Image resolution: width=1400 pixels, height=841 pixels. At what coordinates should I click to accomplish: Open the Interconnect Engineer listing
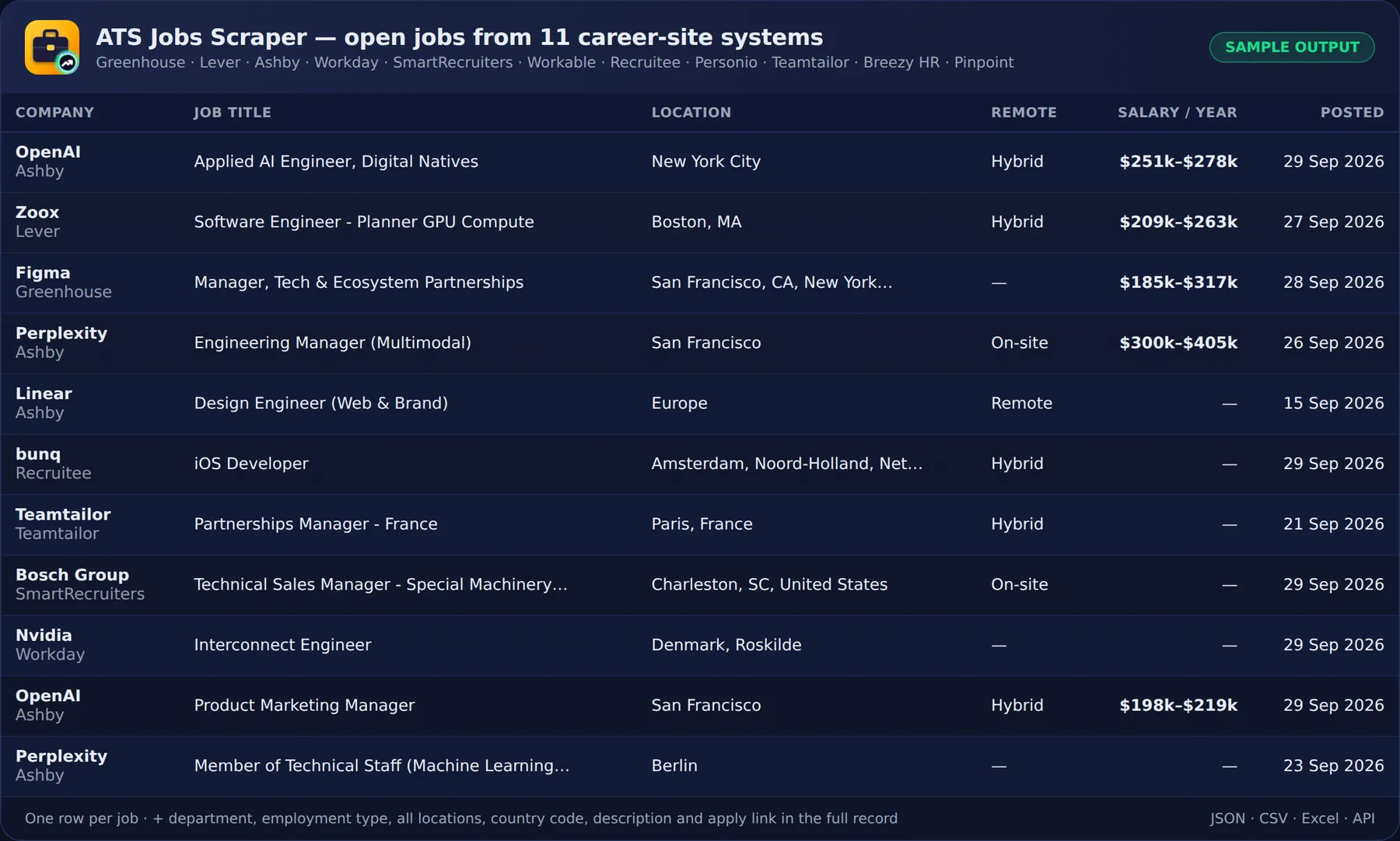point(282,645)
